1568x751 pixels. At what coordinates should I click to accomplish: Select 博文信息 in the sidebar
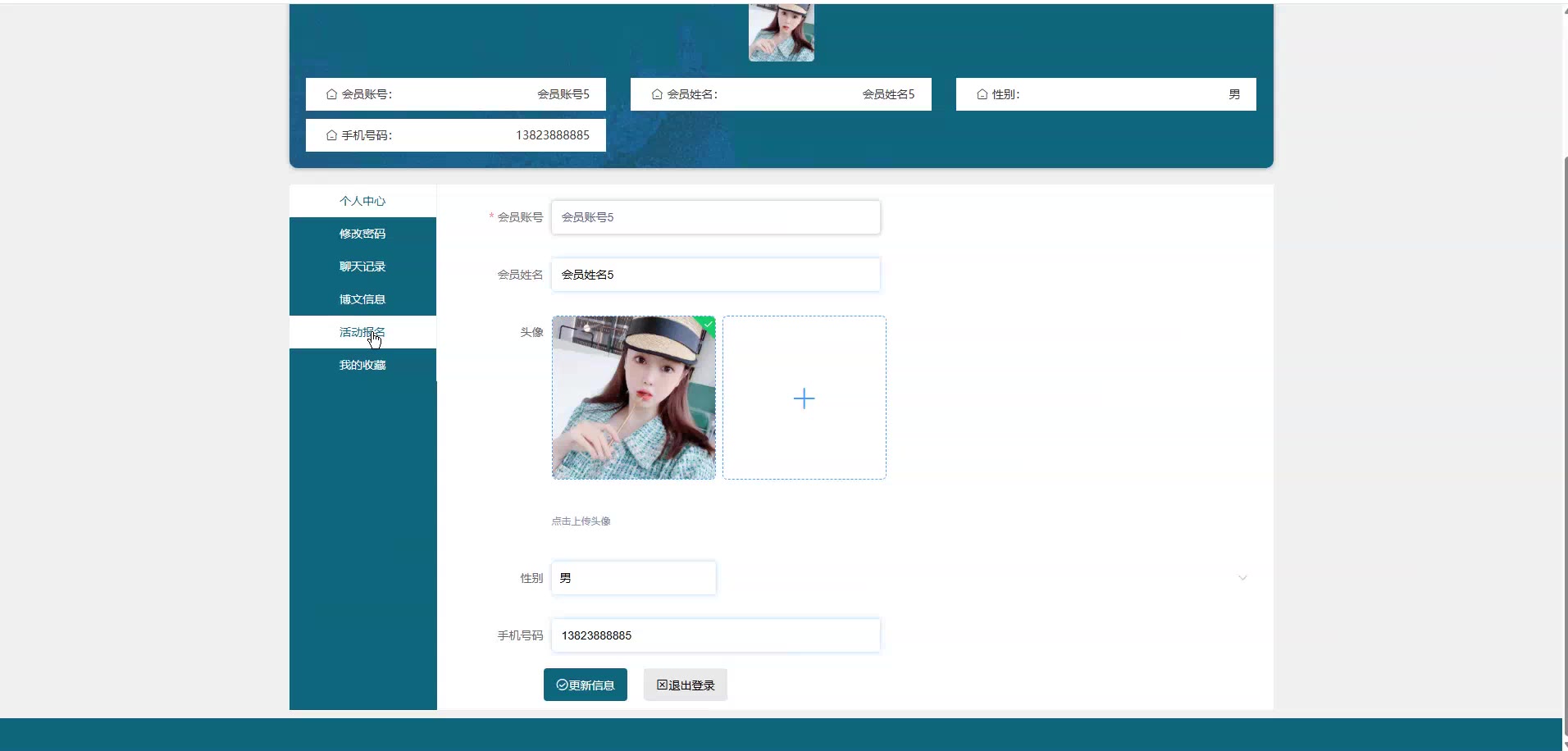coord(362,299)
